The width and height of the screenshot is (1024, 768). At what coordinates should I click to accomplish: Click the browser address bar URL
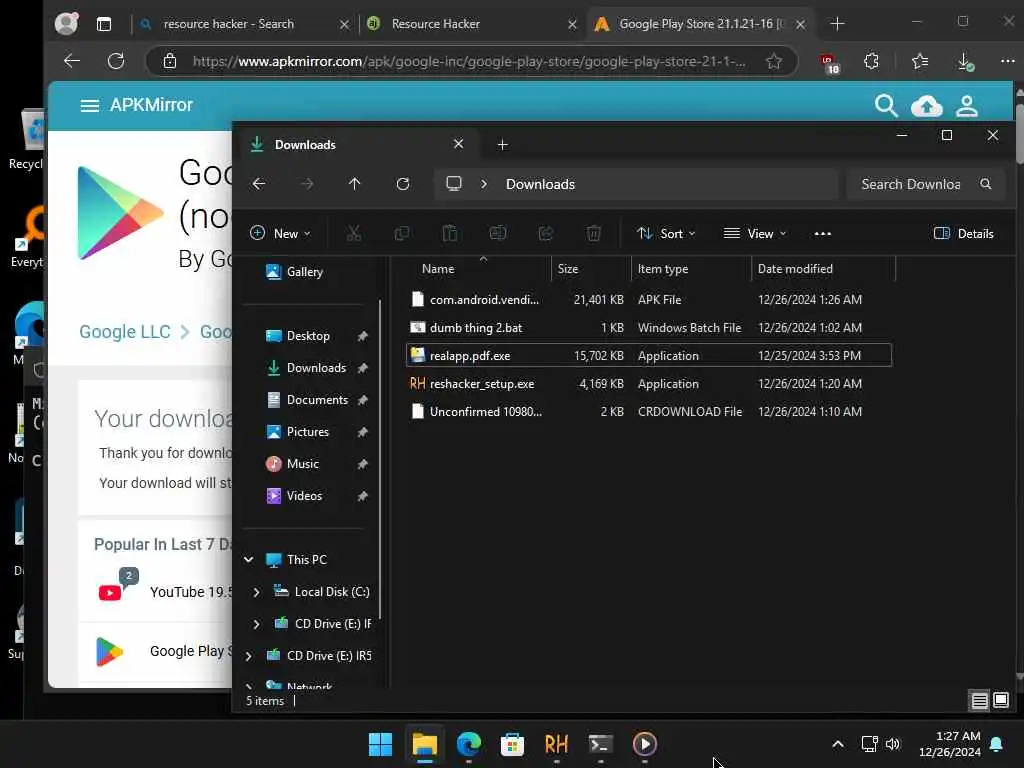469,61
